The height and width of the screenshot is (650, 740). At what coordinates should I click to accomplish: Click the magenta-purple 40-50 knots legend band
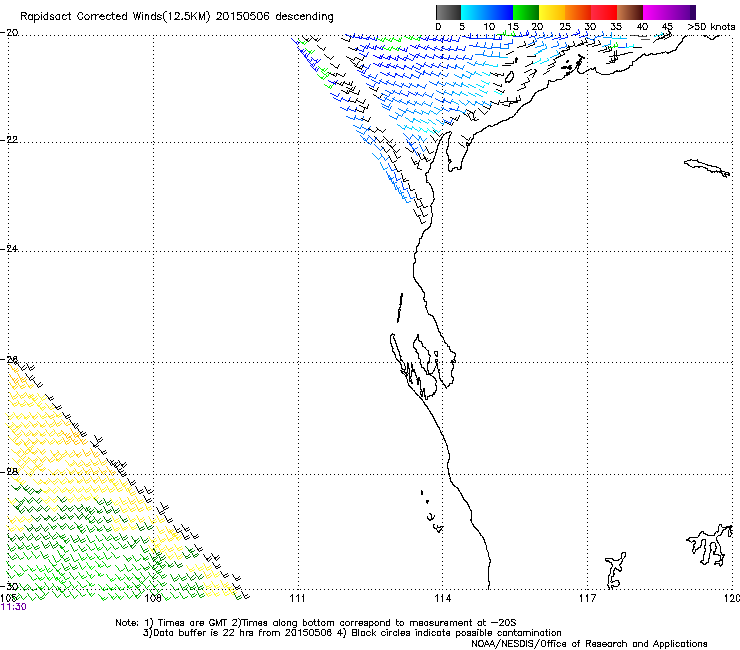[x=669, y=12]
